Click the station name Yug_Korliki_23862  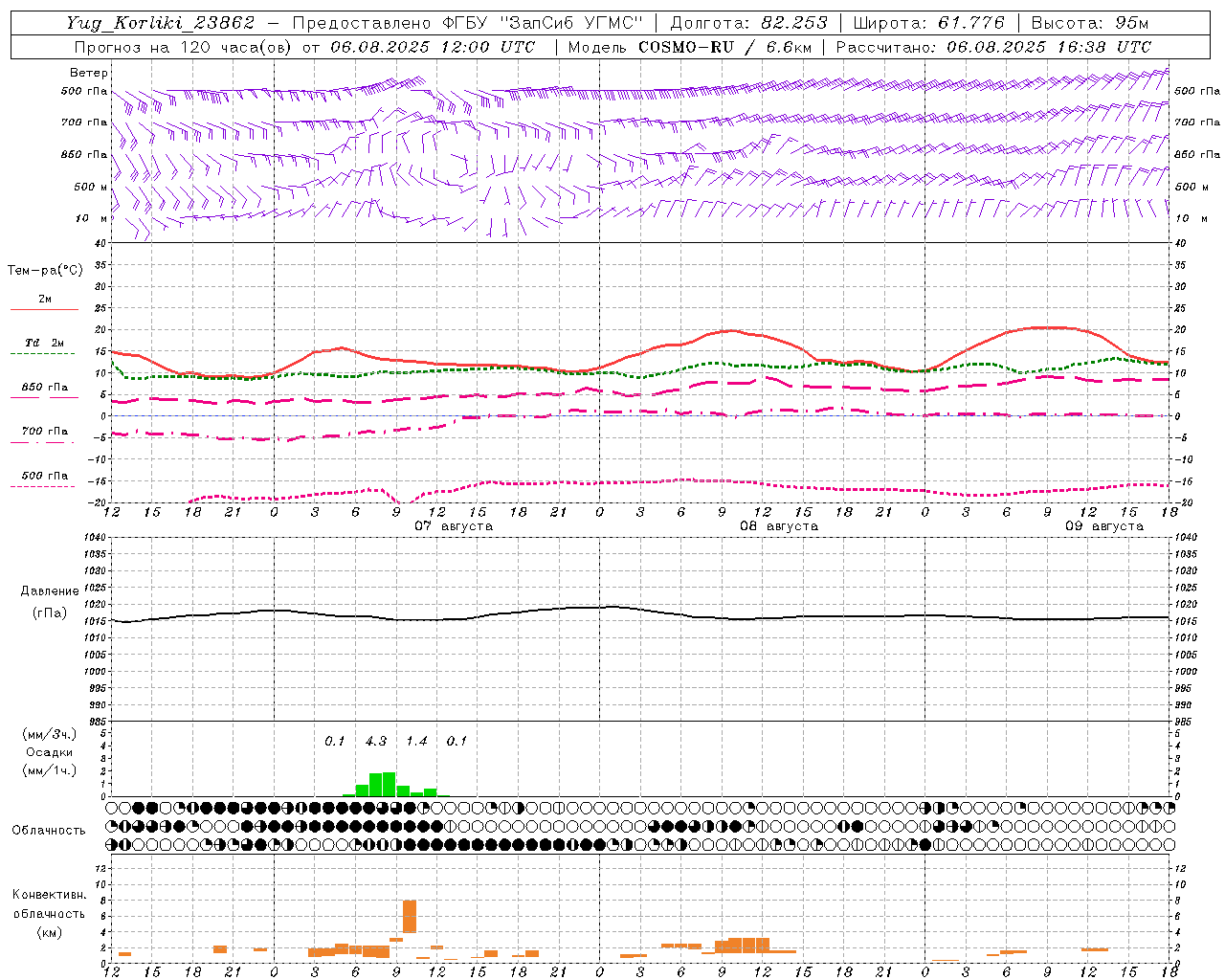pos(161,23)
